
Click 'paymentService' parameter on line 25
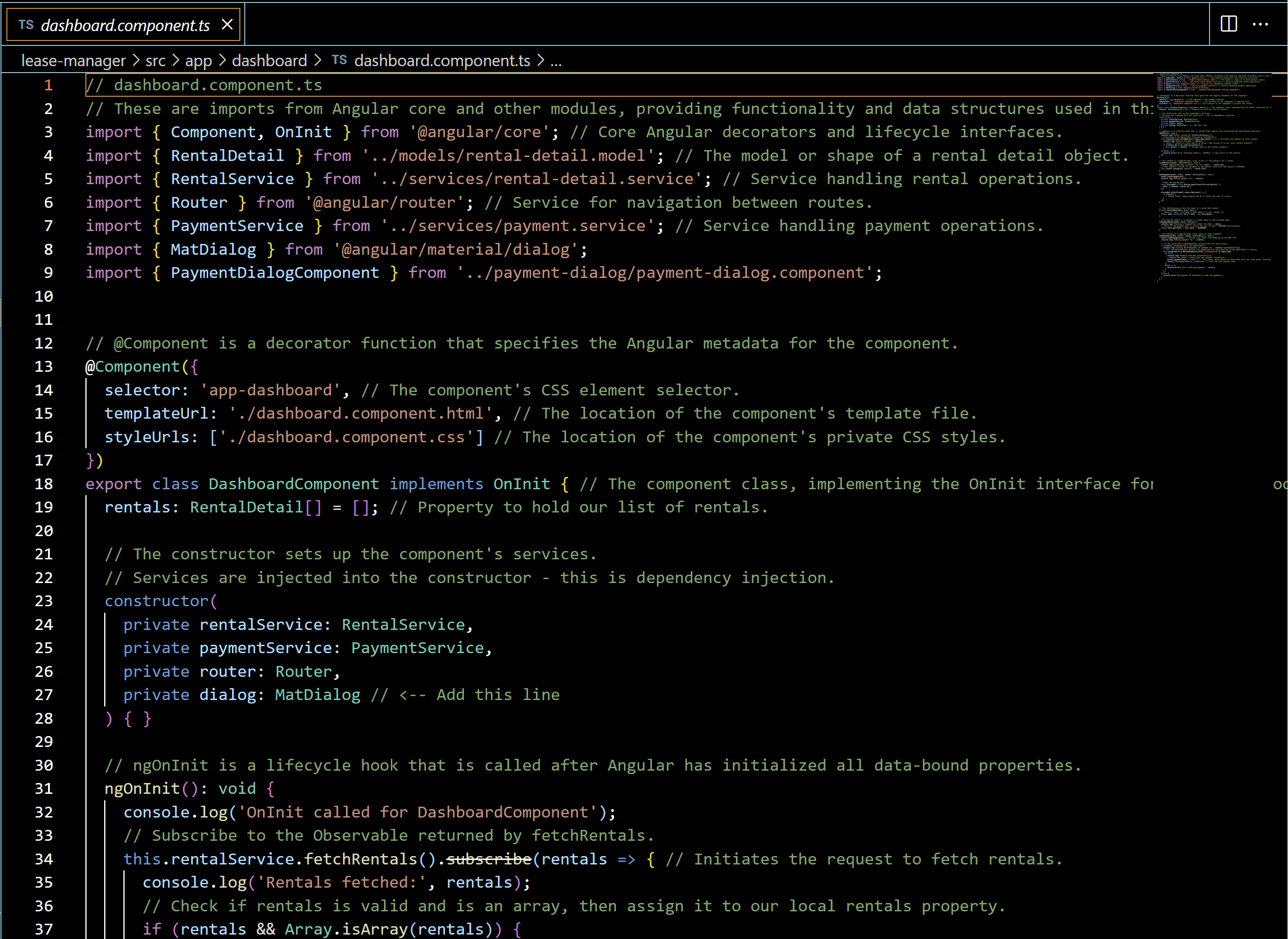pyautogui.click(x=265, y=648)
